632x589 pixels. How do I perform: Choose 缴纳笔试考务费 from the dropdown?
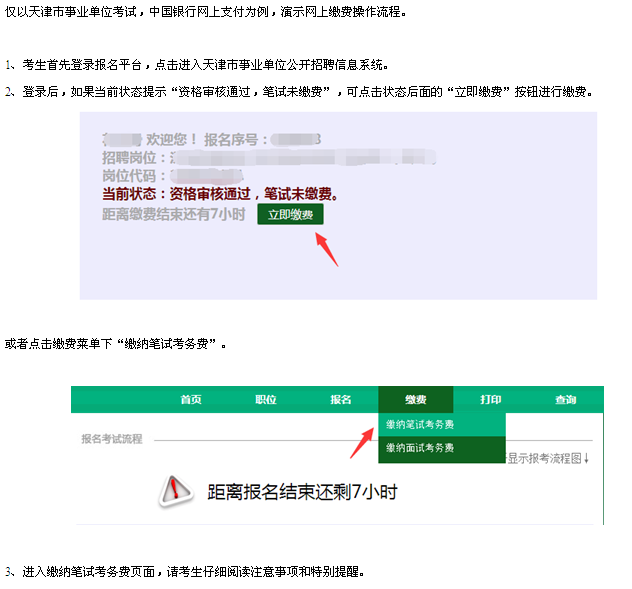coord(420,424)
